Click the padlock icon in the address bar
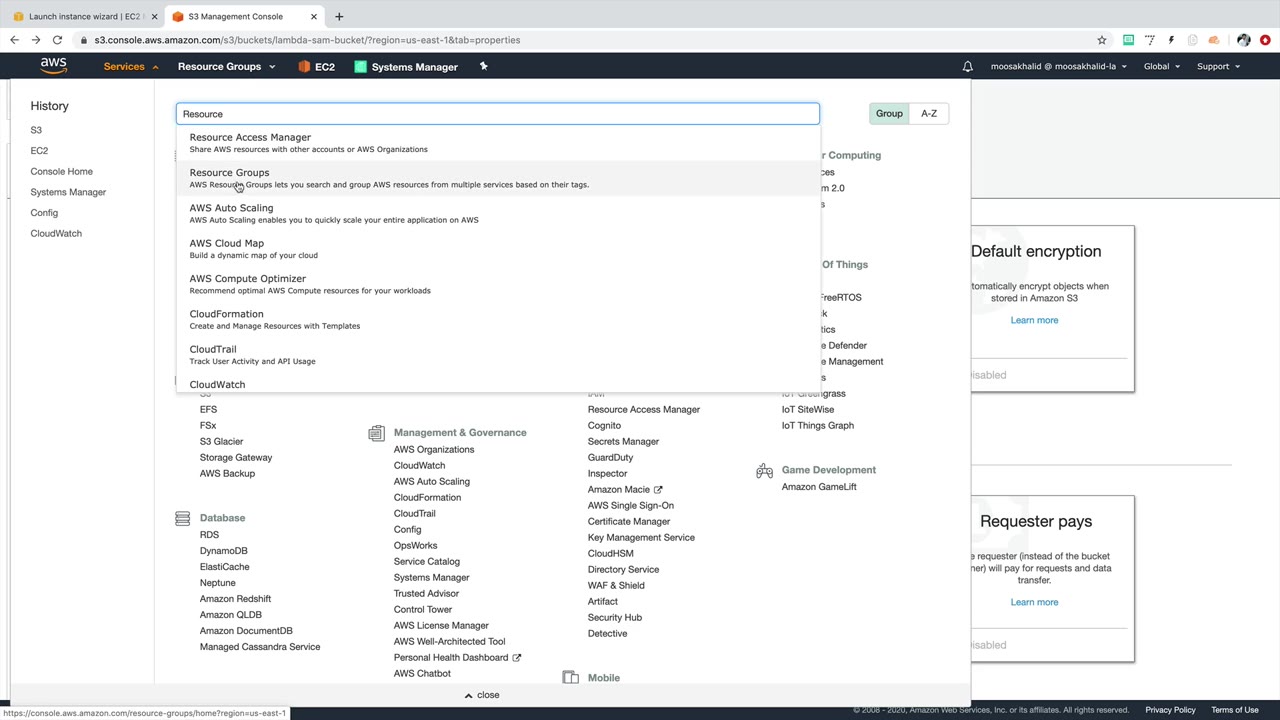 pyautogui.click(x=86, y=40)
